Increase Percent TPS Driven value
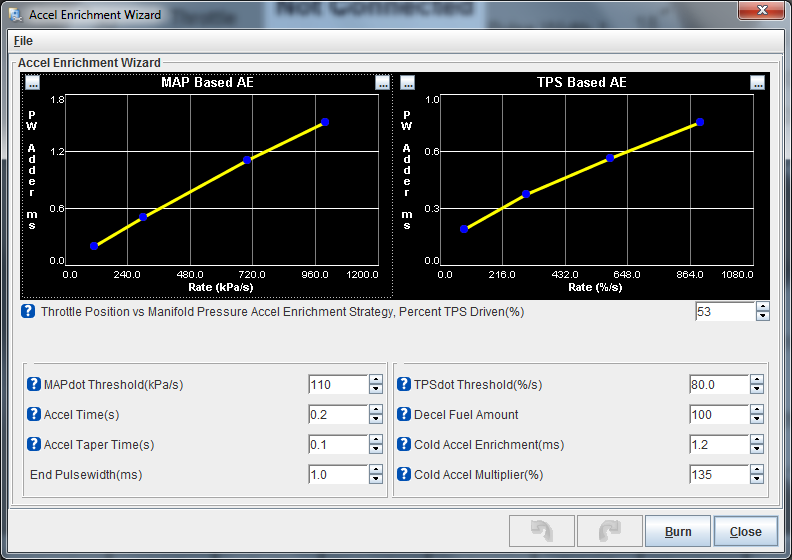This screenshot has width=792, height=560. (763, 306)
